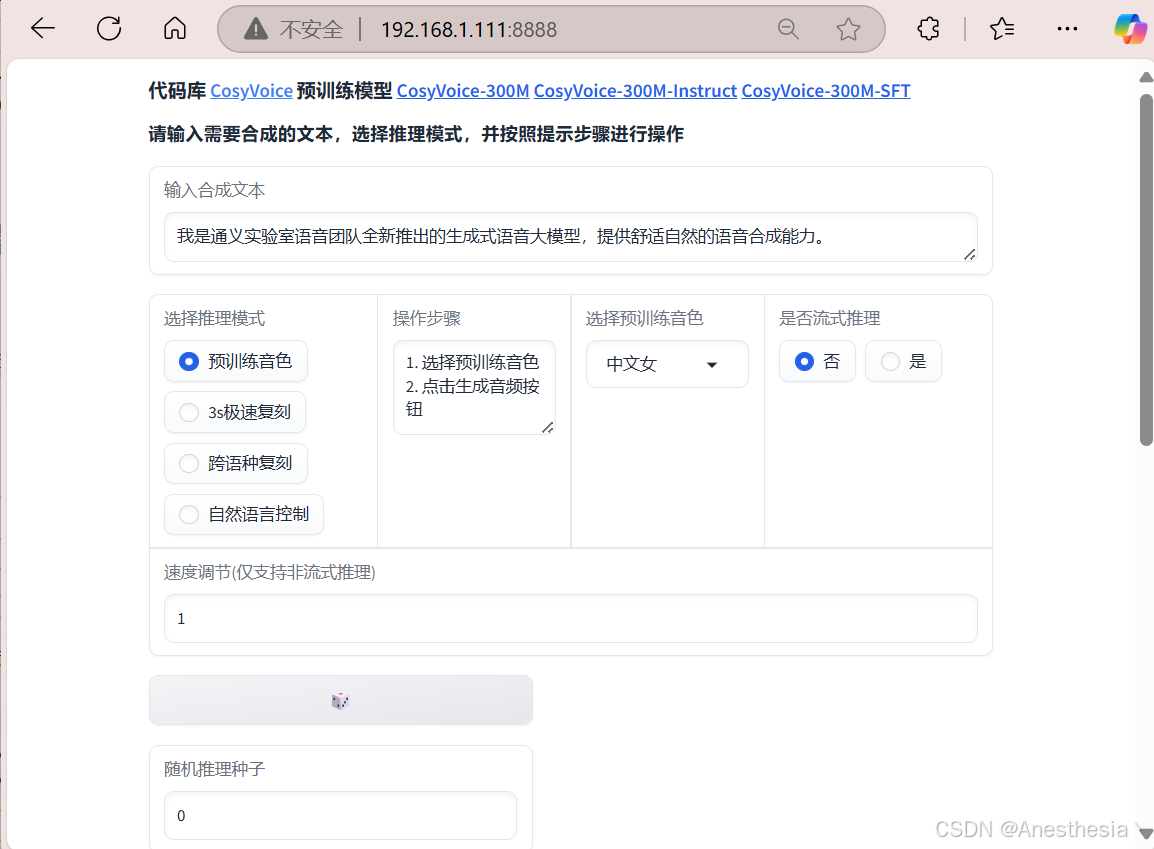The width and height of the screenshot is (1154, 849).
Task: Open the browser settings and more menu
Action: tap(1067, 29)
